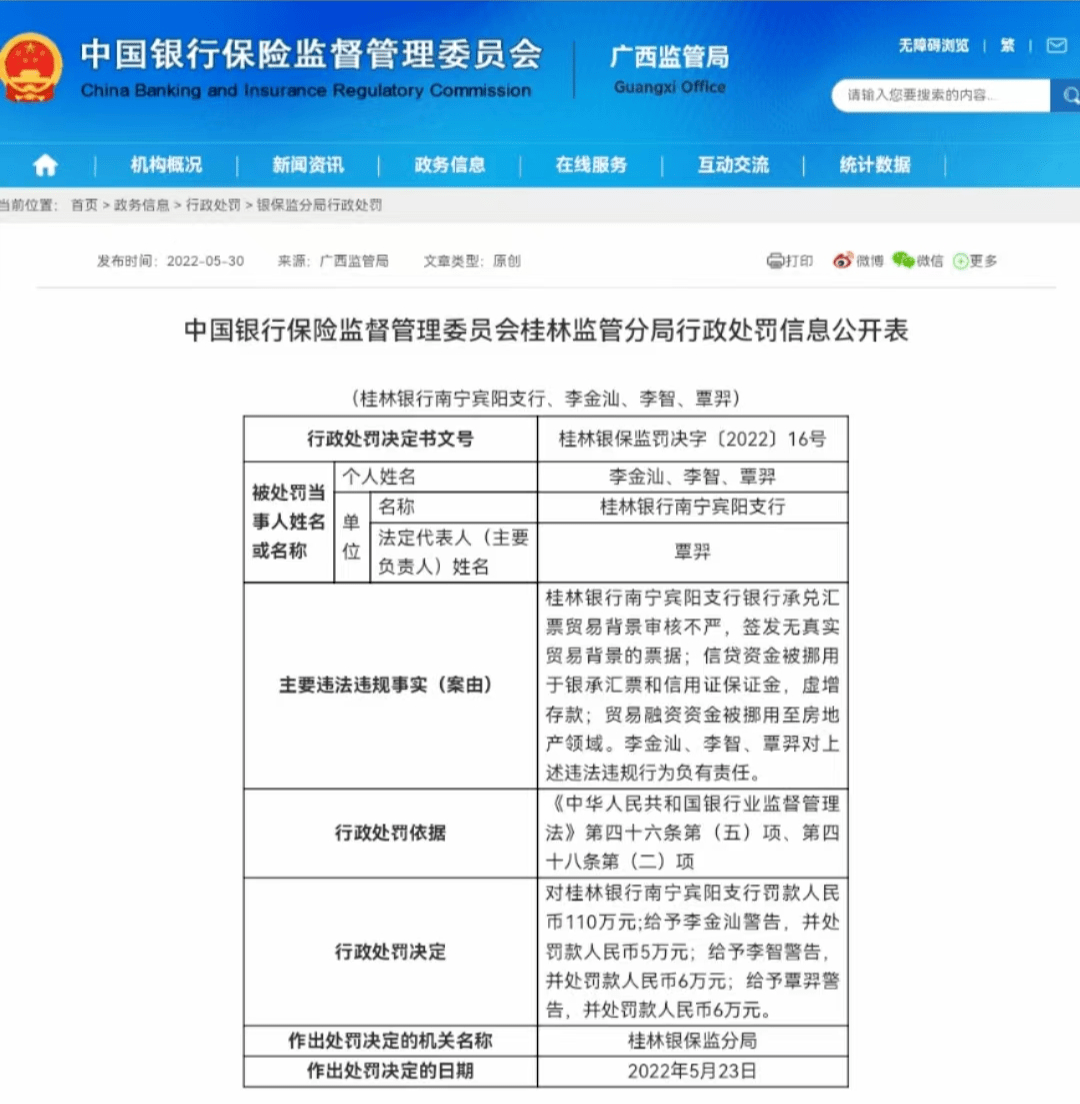Screen dimensions: 1080x1104
Task: Click the 广西监管局 office title
Action: [x=670, y=57]
